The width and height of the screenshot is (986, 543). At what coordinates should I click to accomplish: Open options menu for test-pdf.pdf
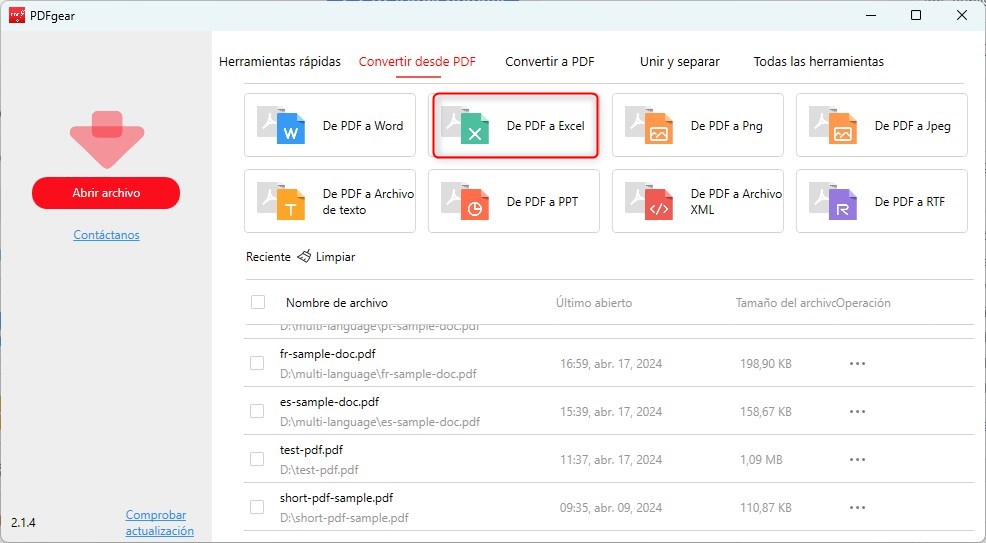(x=858, y=459)
